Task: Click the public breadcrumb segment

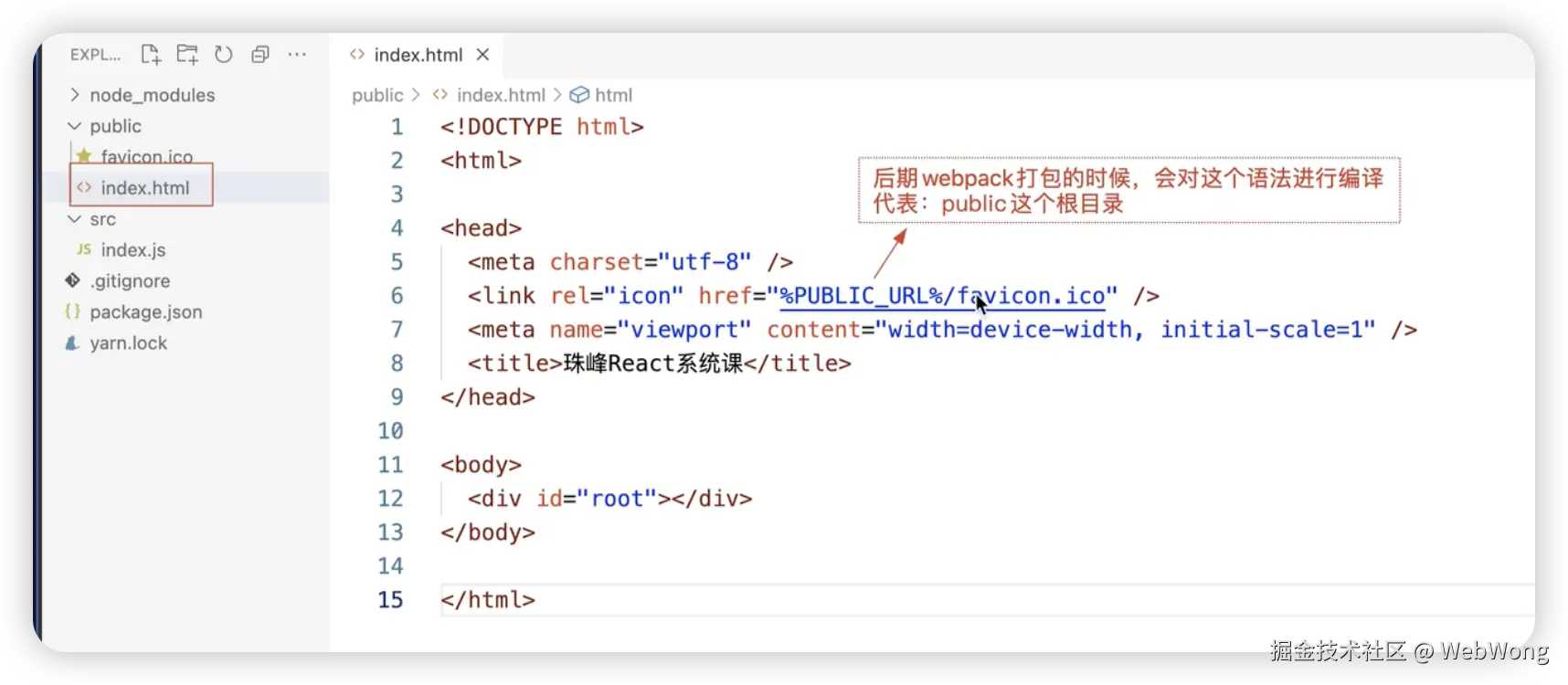Action: [x=377, y=95]
